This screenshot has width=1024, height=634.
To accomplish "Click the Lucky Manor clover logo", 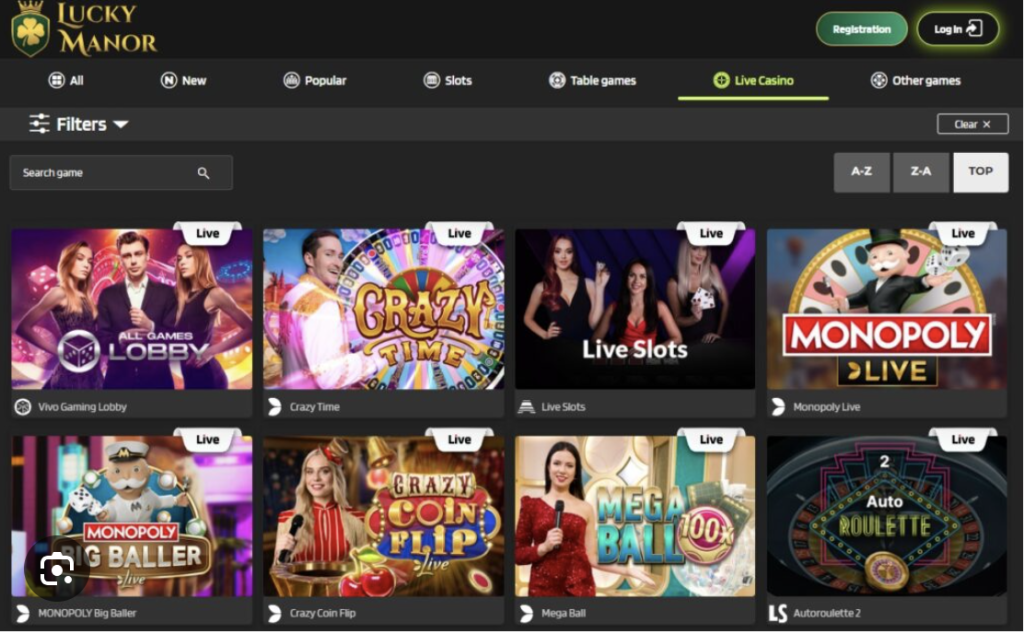I will pyautogui.click(x=30, y=29).
